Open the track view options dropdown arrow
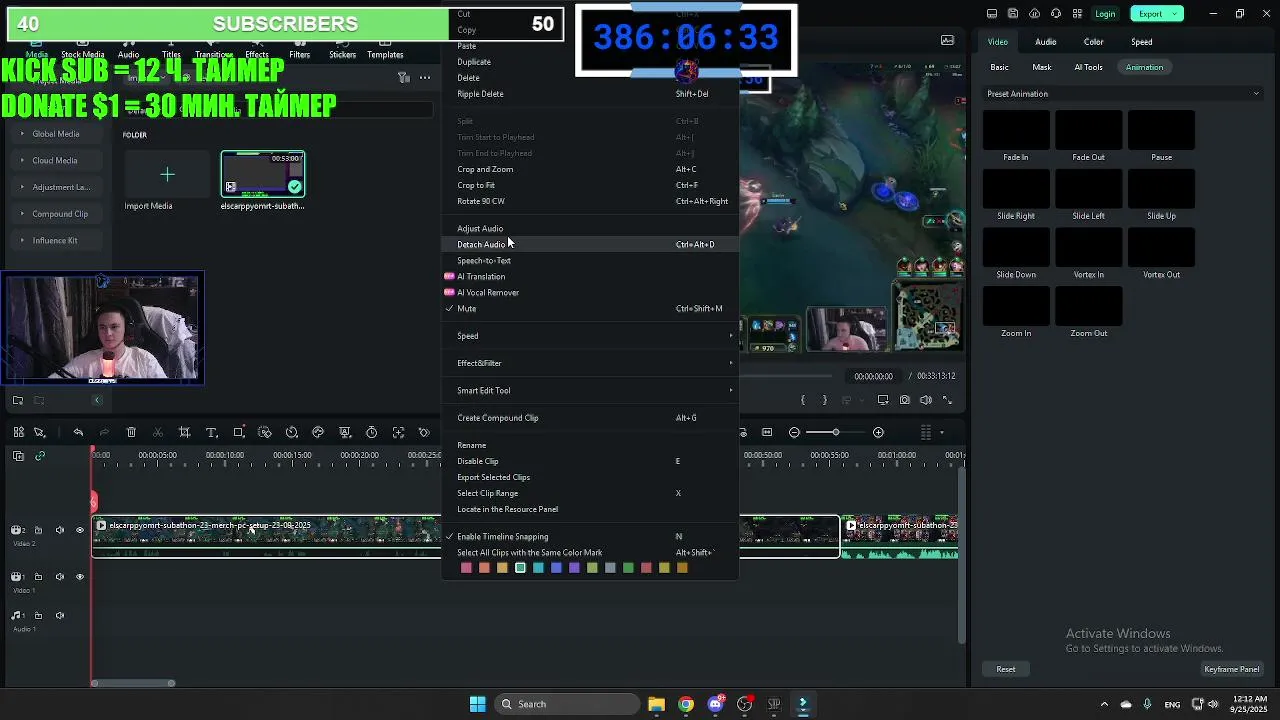This screenshot has width=1280, height=720. [x=941, y=432]
